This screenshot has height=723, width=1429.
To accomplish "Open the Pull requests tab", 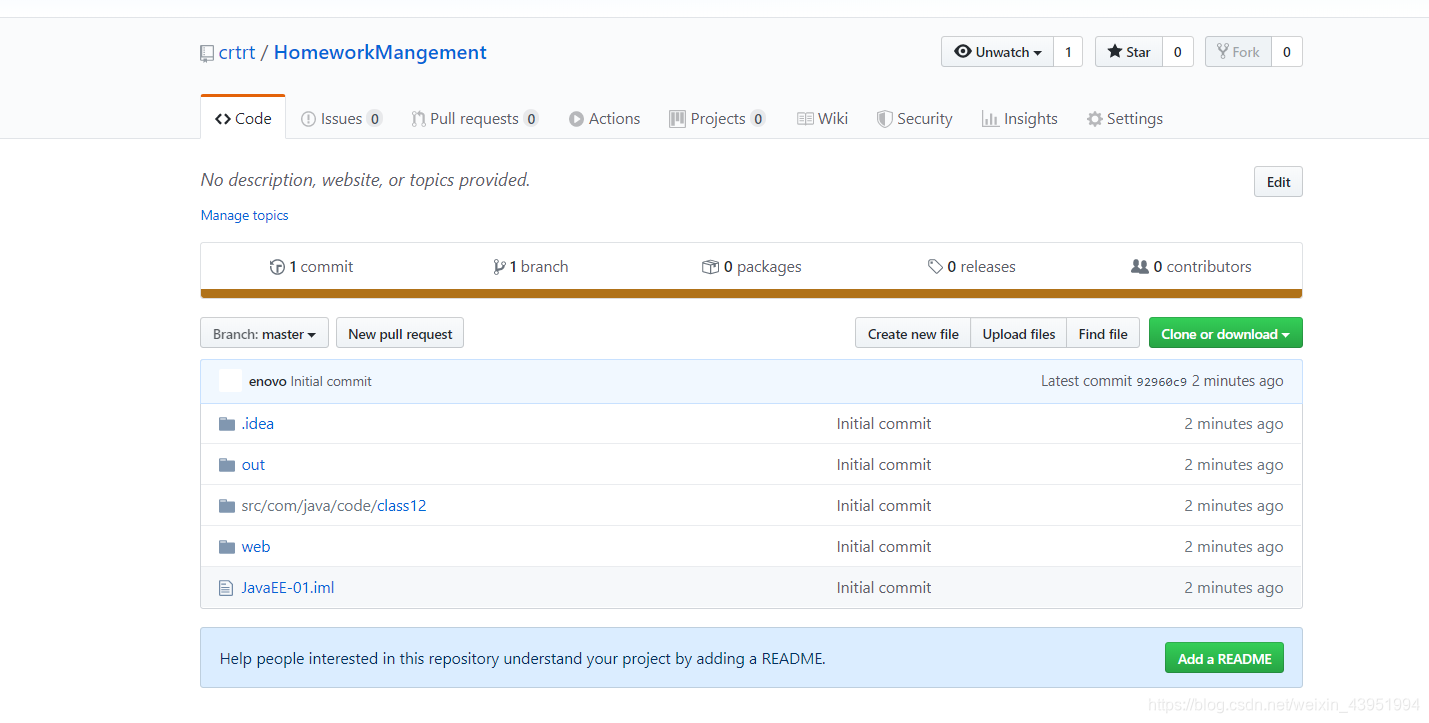I will [x=475, y=118].
